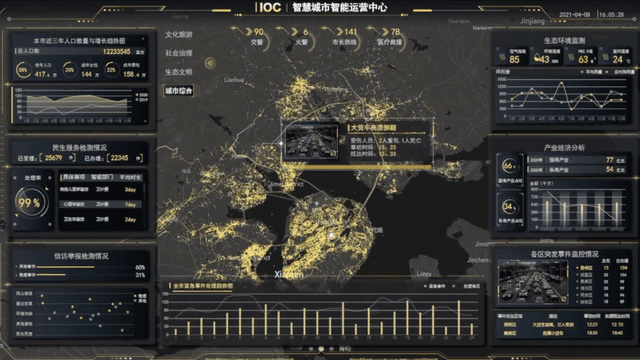Click the date 2021-04-08 in header
The height and width of the screenshot is (360, 640).
pyautogui.click(x=575, y=14)
